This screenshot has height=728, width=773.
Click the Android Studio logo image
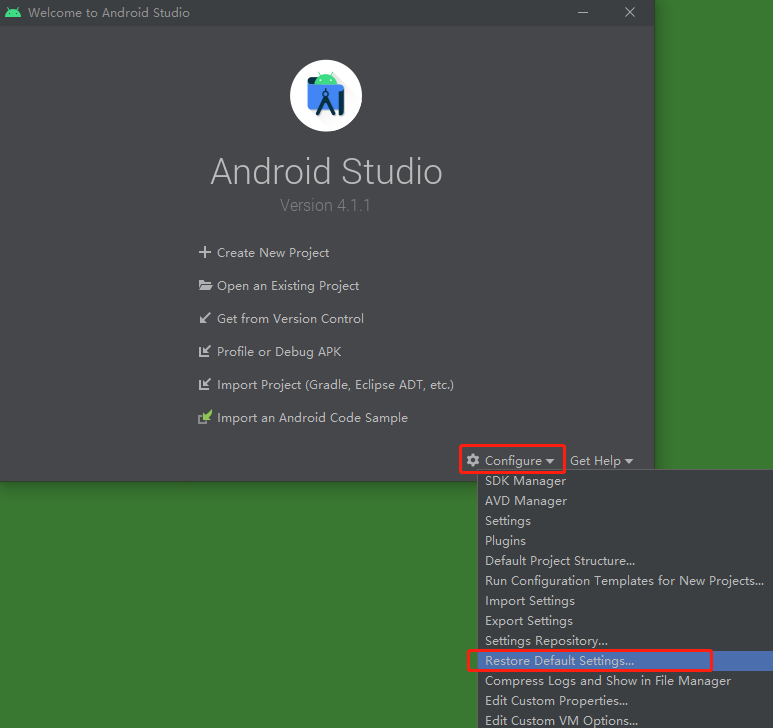point(326,96)
